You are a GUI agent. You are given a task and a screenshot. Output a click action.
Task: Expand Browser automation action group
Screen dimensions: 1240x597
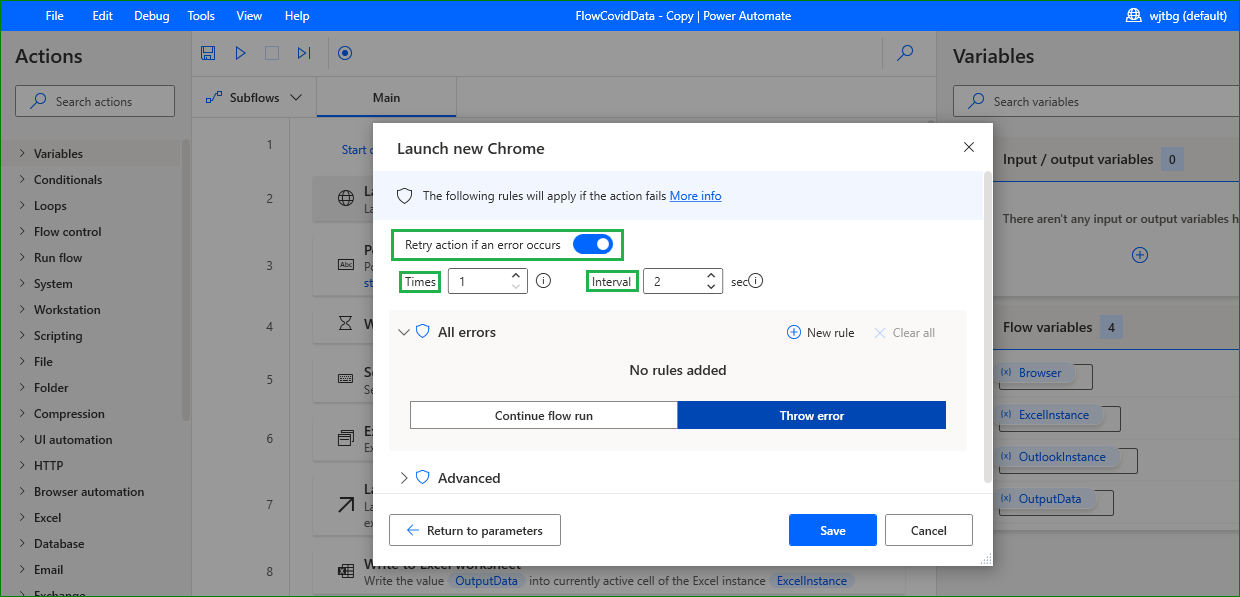[22, 492]
